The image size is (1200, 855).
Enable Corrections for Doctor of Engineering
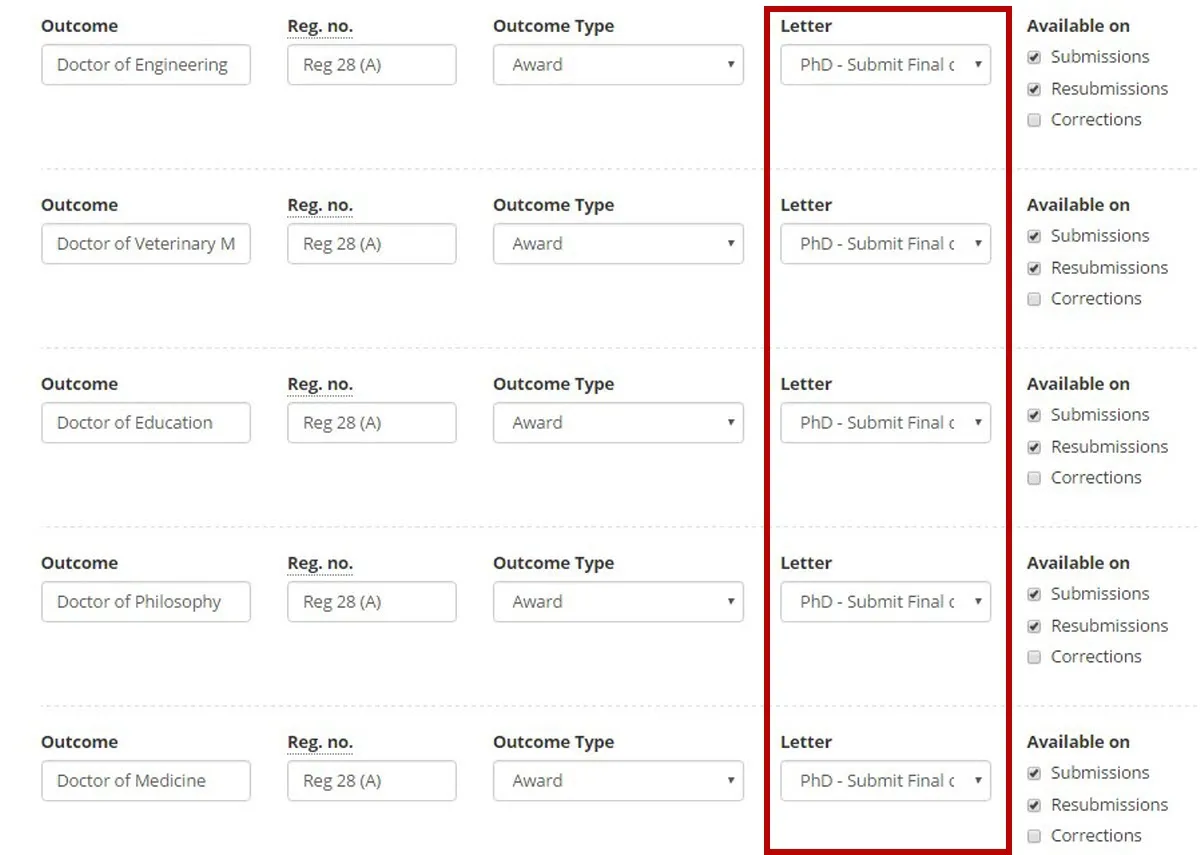1033,119
